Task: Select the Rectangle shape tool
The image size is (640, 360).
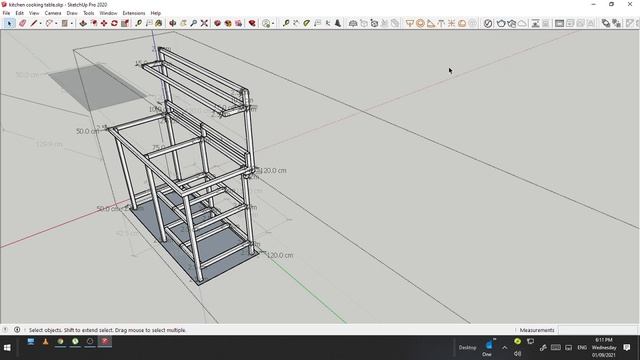Action: coord(64,23)
